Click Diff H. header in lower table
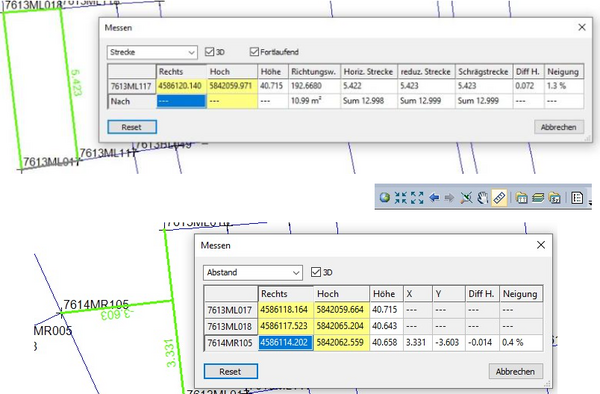The height and width of the screenshot is (394, 600). pyautogui.click(x=482, y=294)
